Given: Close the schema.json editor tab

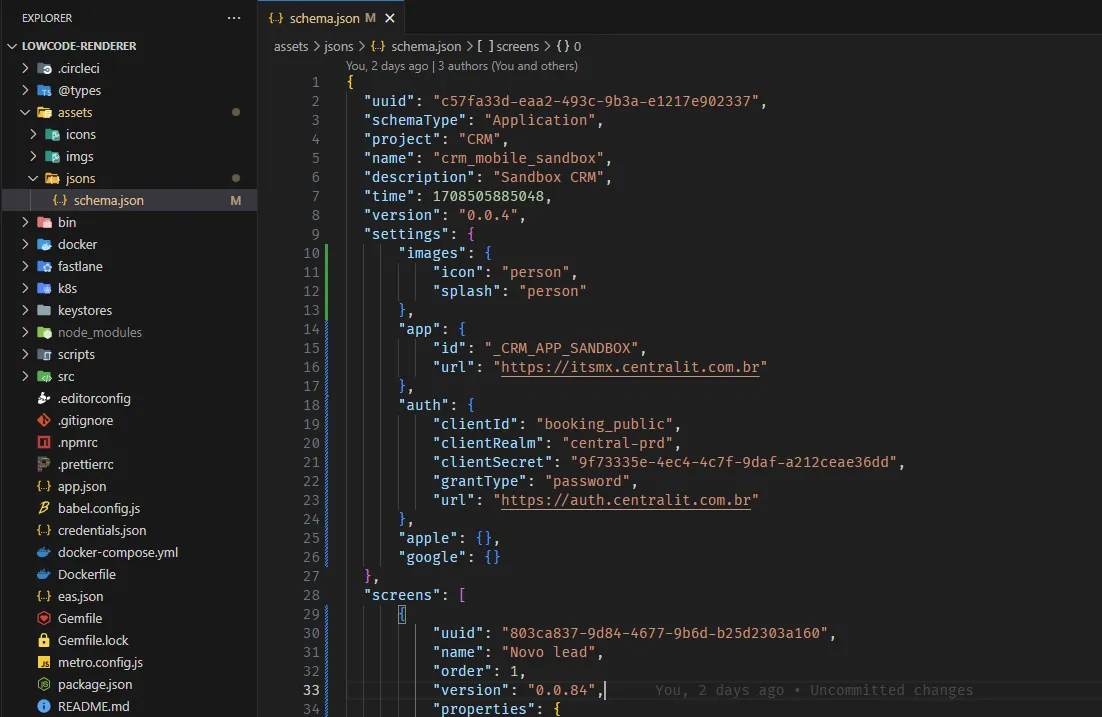Looking at the screenshot, I should [390, 18].
